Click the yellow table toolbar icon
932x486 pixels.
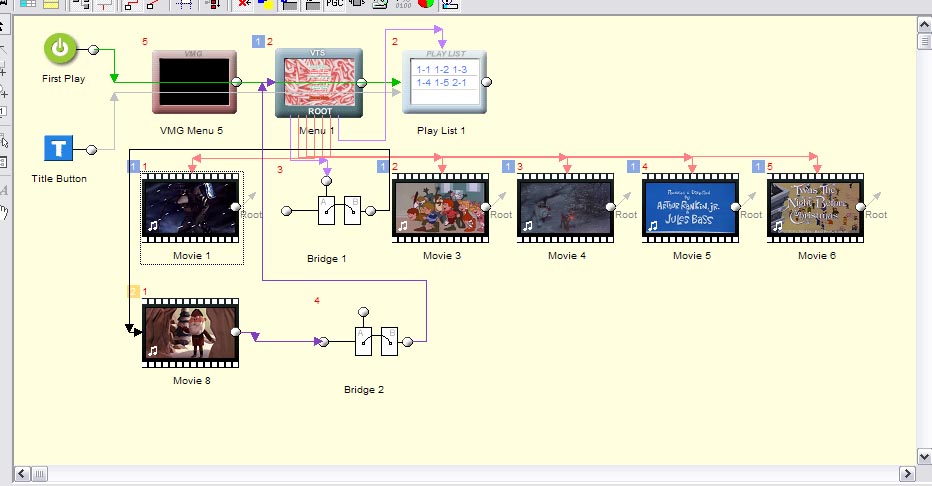pos(51,4)
